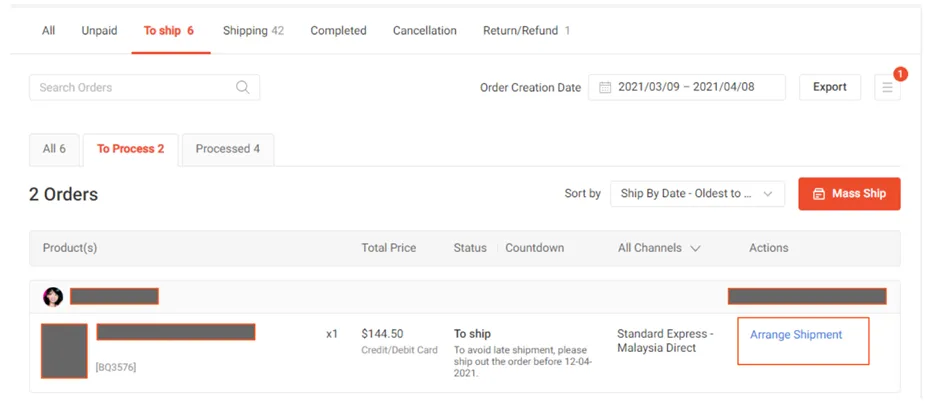The image size is (940, 408).
Task: Open the calendar icon in date field
Action: point(605,87)
